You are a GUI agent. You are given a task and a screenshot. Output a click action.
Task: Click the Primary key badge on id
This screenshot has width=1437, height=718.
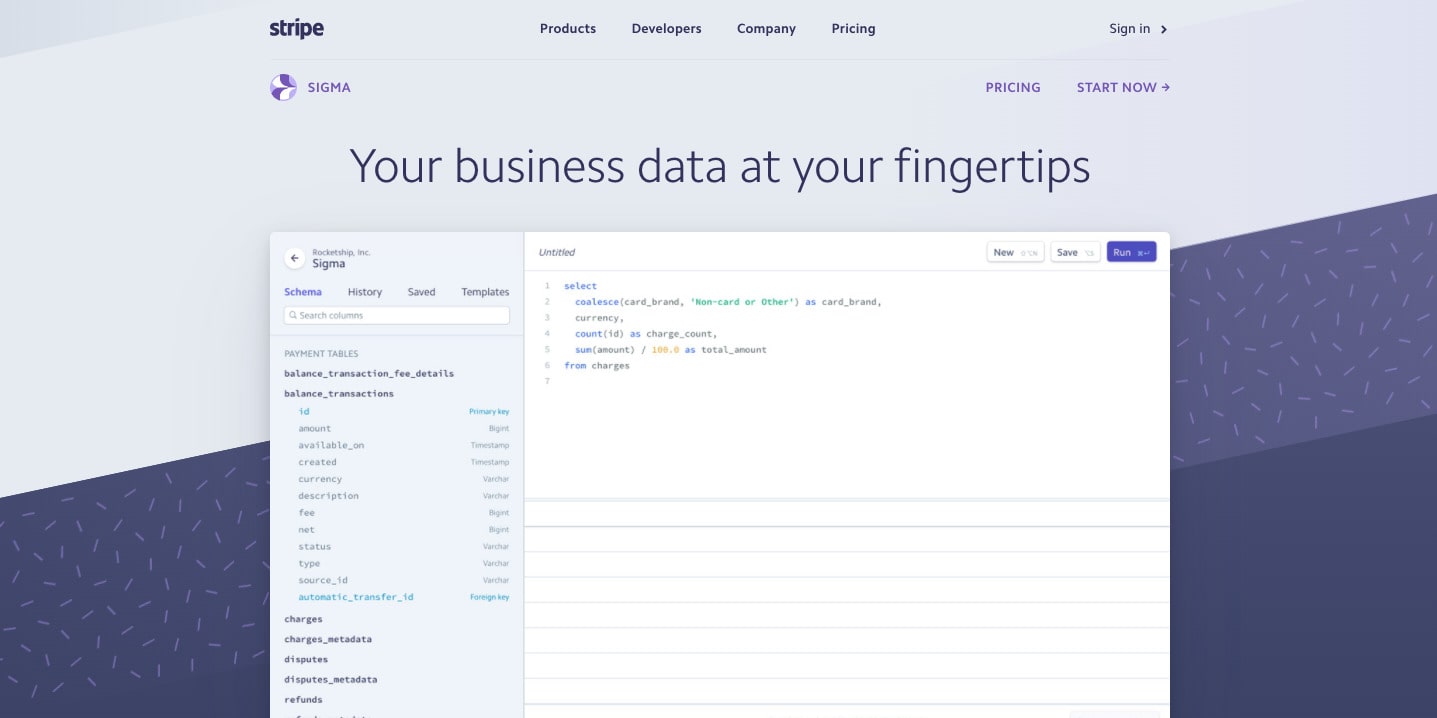(488, 411)
